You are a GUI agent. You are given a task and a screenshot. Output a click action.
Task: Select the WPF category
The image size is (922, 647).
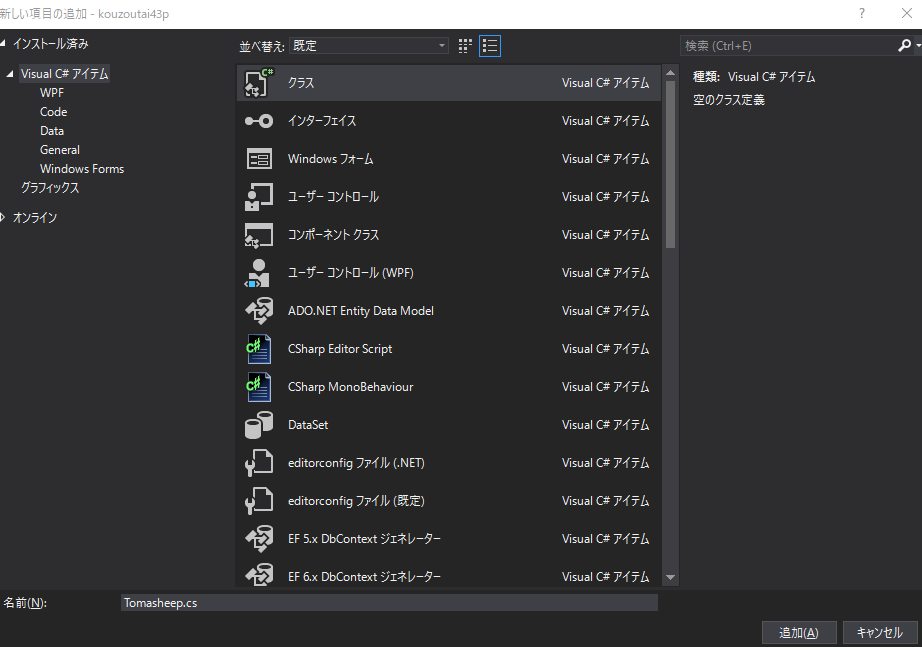pyautogui.click(x=52, y=93)
